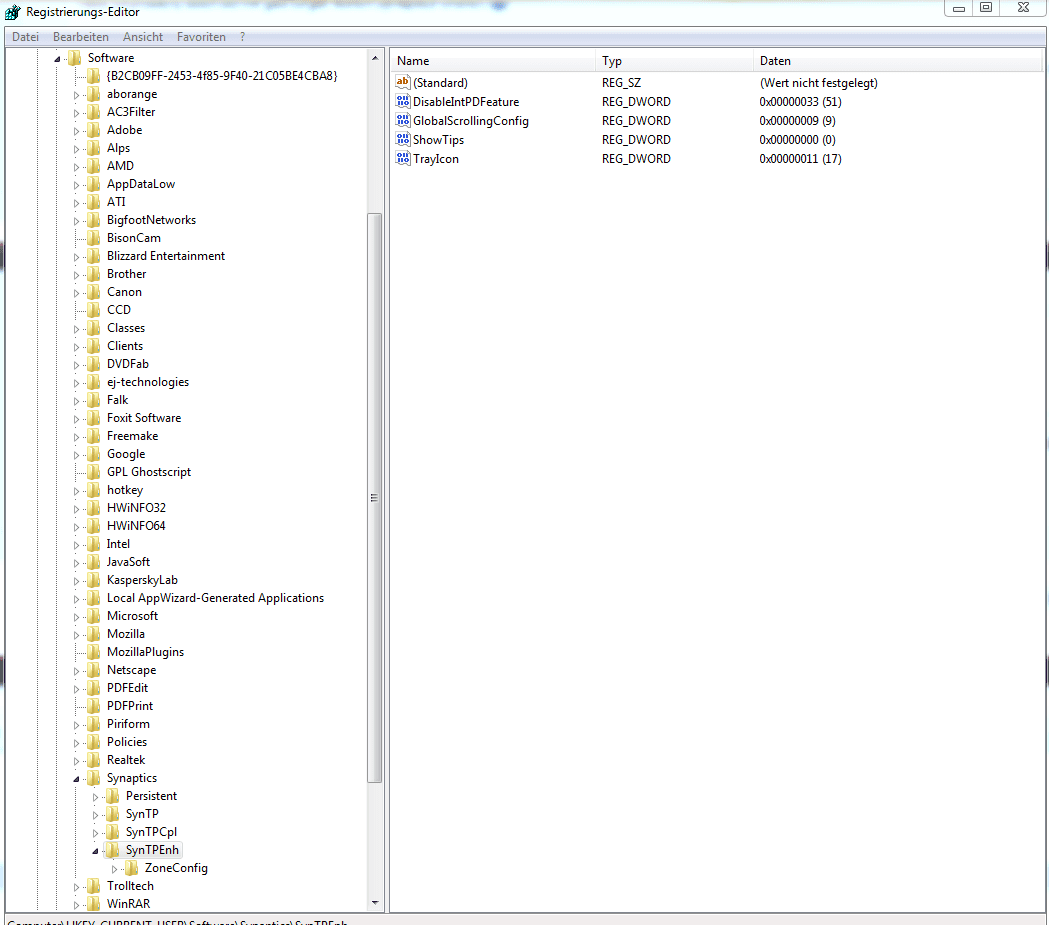The height and width of the screenshot is (925, 1049).
Task: Click the Microsoft folder icon
Action: point(94,615)
